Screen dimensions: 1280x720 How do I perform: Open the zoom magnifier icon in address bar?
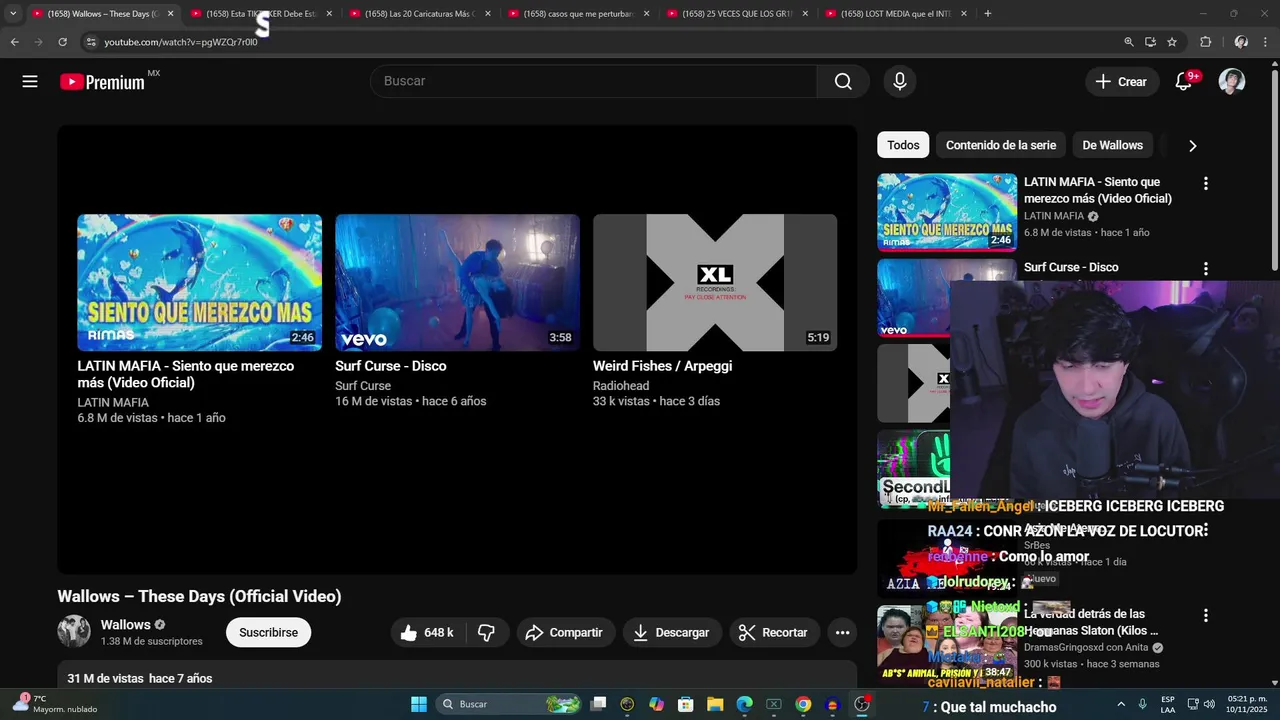1129,42
